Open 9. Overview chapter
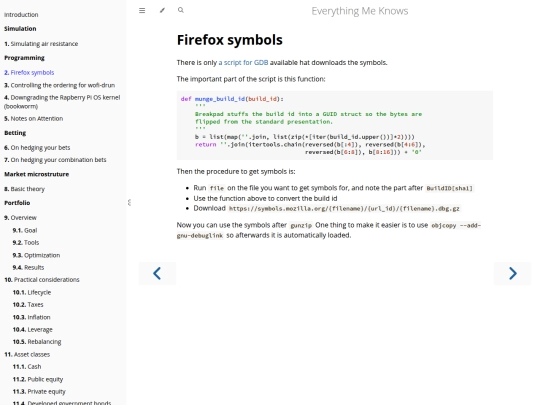The height and width of the screenshot is (405, 540). [20, 218]
